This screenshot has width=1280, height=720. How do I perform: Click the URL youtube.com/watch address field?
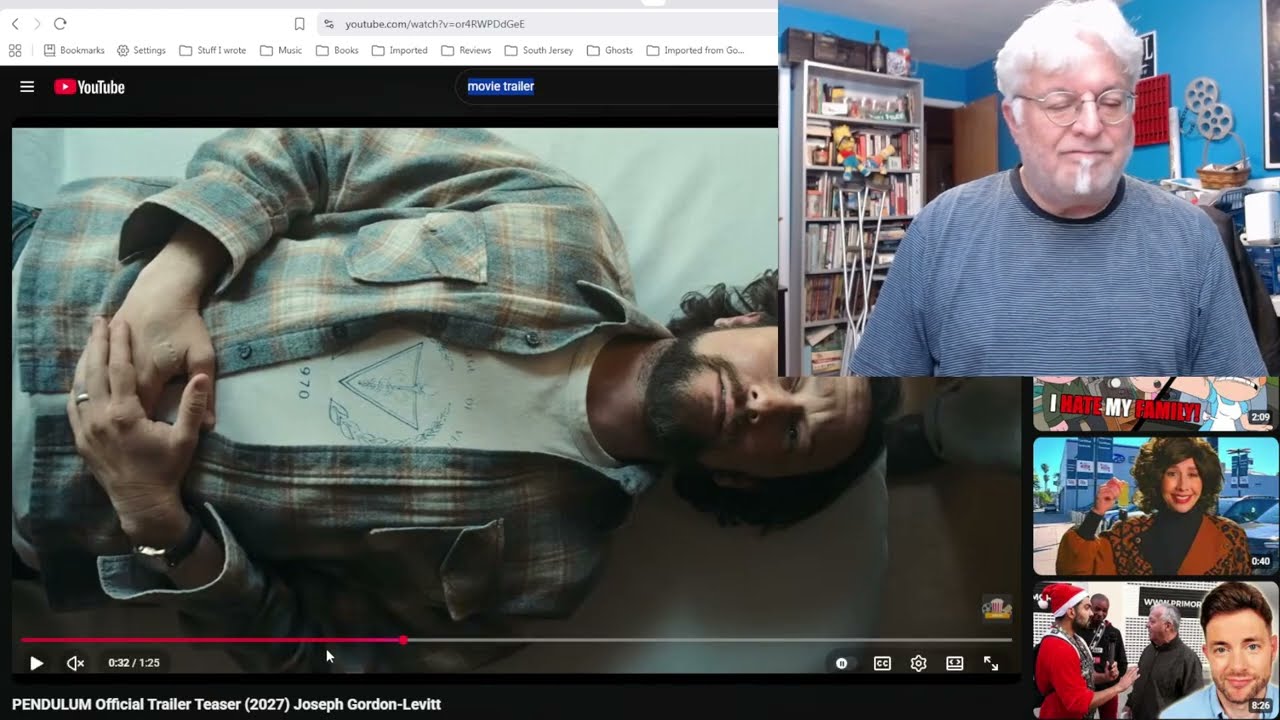435,24
